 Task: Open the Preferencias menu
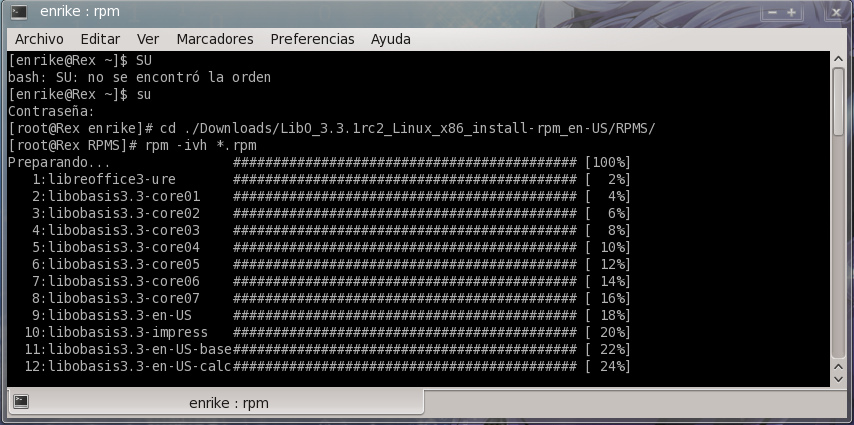tap(312, 39)
